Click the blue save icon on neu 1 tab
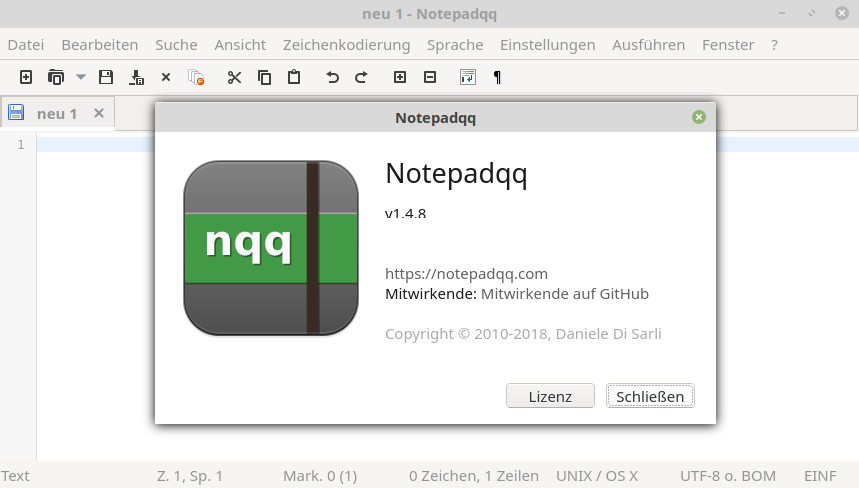Viewport: 859px width, 488px height. click(16, 112)
